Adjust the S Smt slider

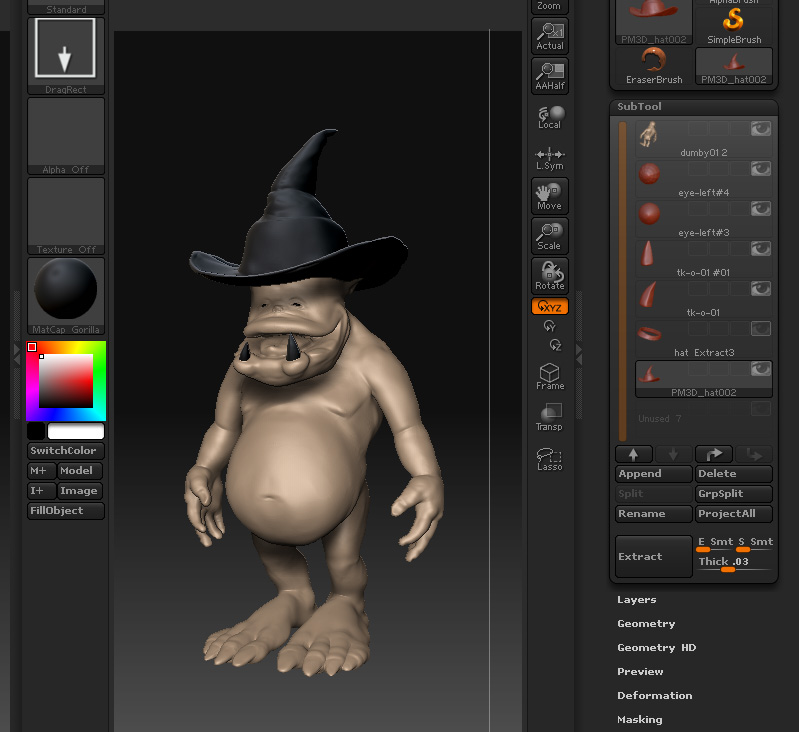[755, 544]
